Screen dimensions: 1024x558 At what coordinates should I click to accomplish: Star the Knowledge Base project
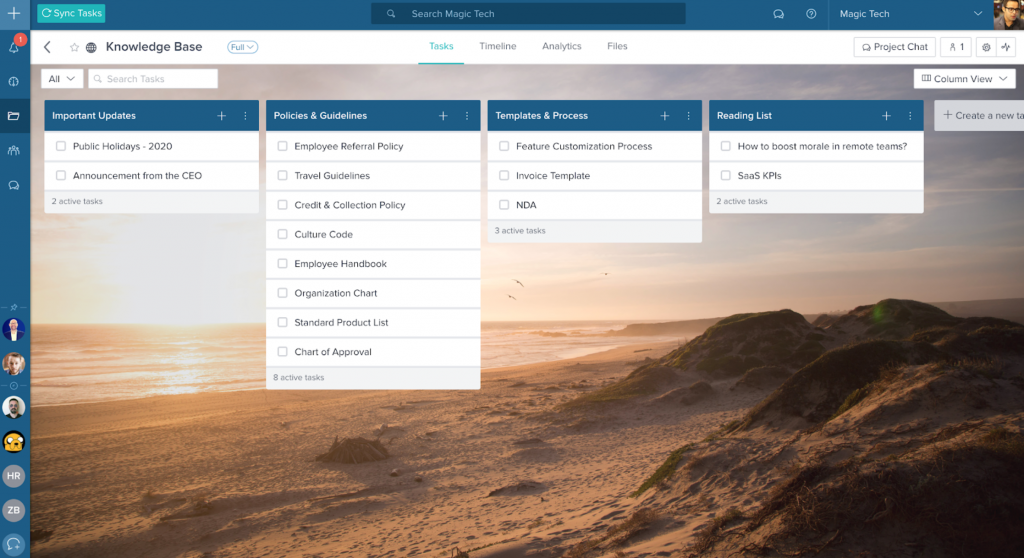(74, 47)
